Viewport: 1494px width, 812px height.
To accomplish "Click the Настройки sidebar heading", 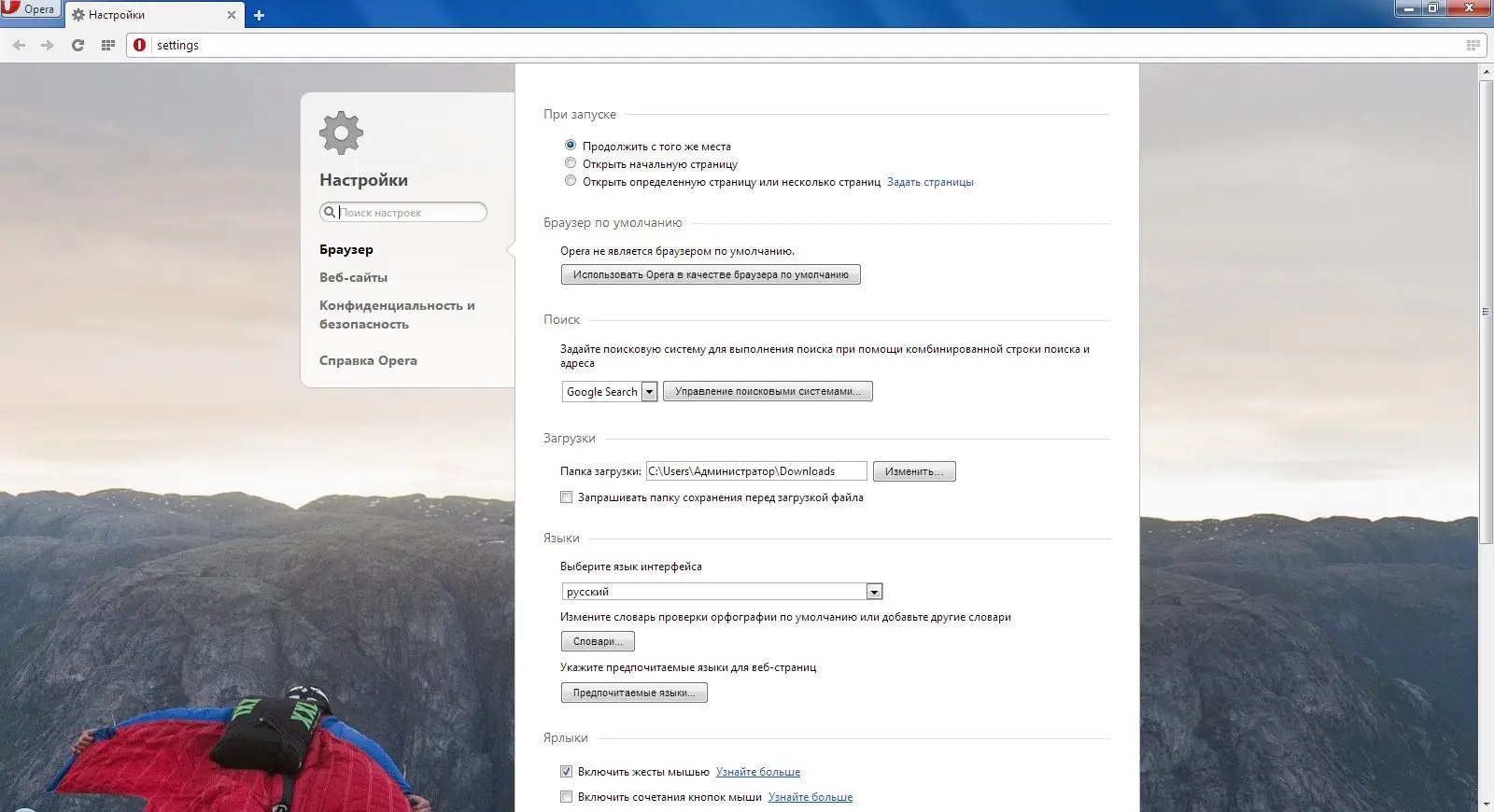I will coord(363,180).
